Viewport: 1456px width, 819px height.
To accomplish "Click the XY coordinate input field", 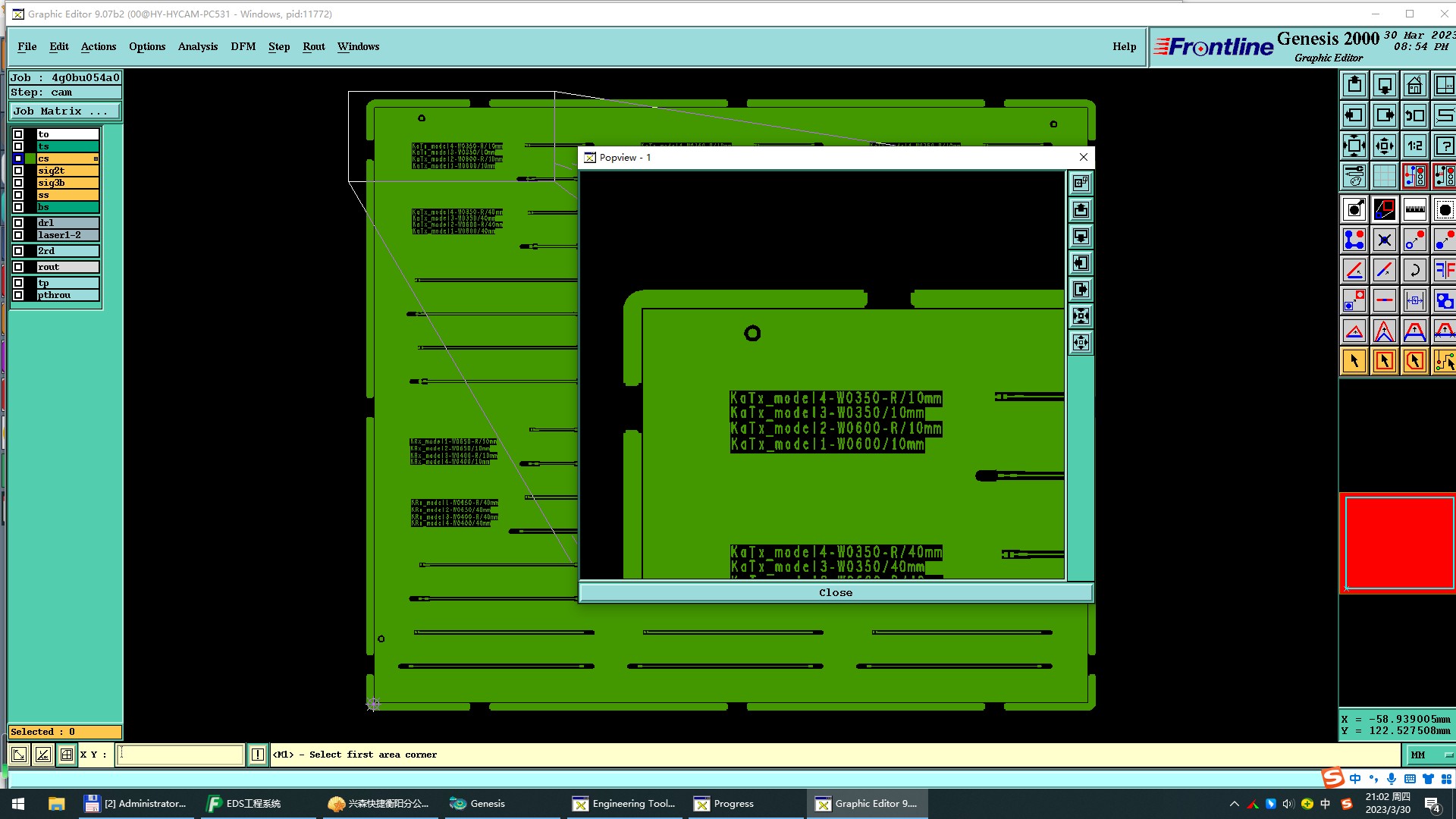I will [180, 755].
